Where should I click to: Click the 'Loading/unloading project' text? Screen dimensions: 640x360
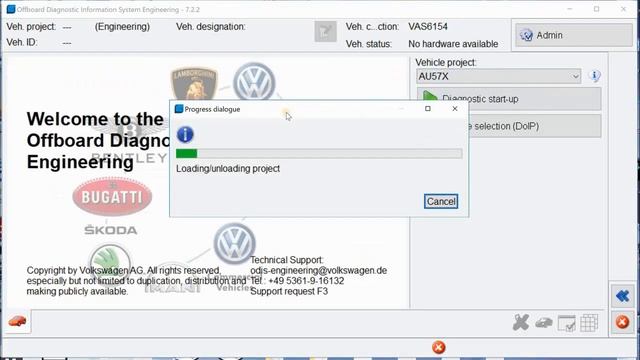coord(228,169)
